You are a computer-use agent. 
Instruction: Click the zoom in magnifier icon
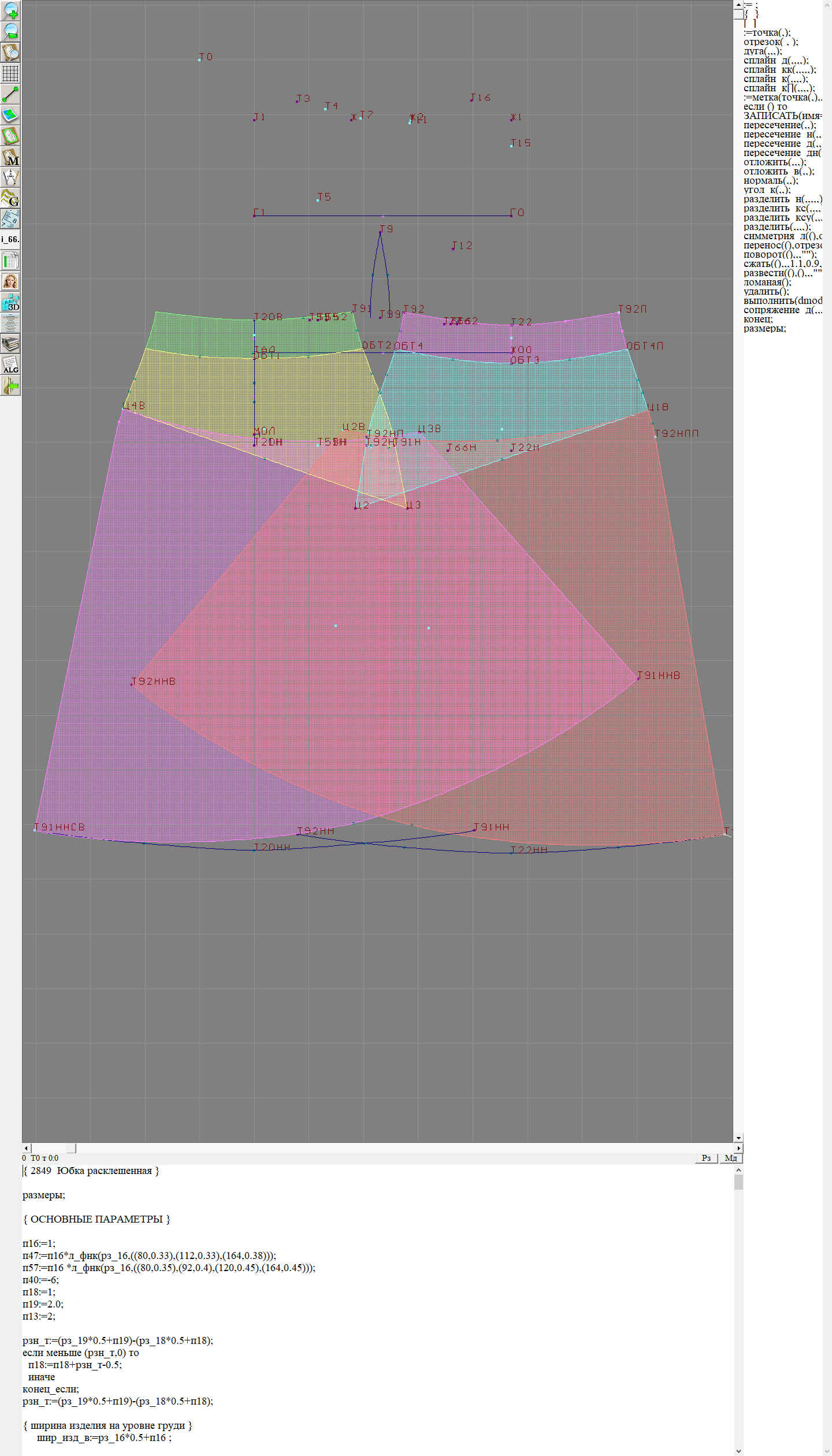pyautogui.click(x=10, y=10)
